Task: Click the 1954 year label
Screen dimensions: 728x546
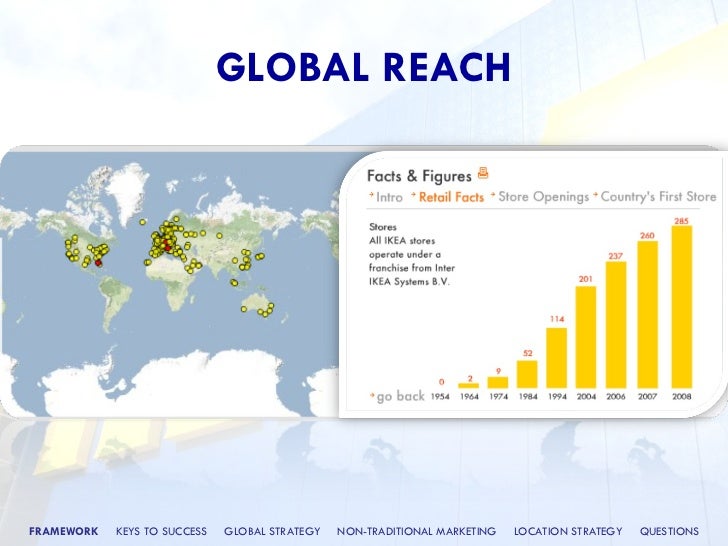Action: [440, 396]
